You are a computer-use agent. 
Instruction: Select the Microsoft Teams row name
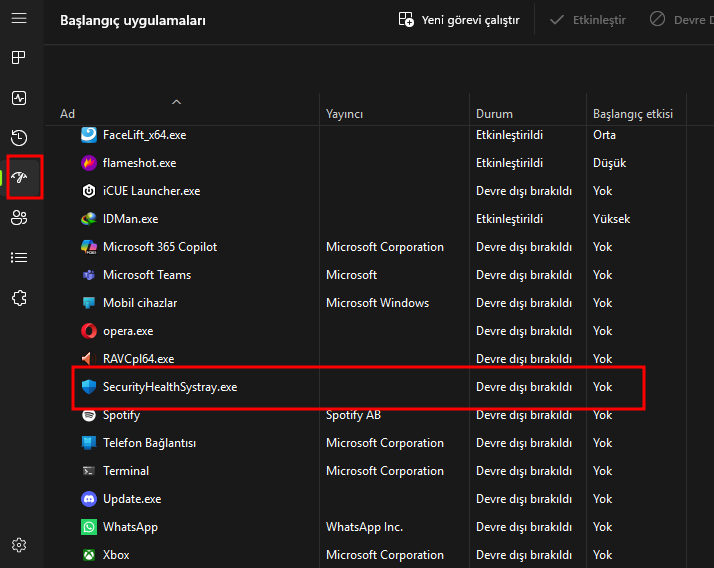[147, 275]
